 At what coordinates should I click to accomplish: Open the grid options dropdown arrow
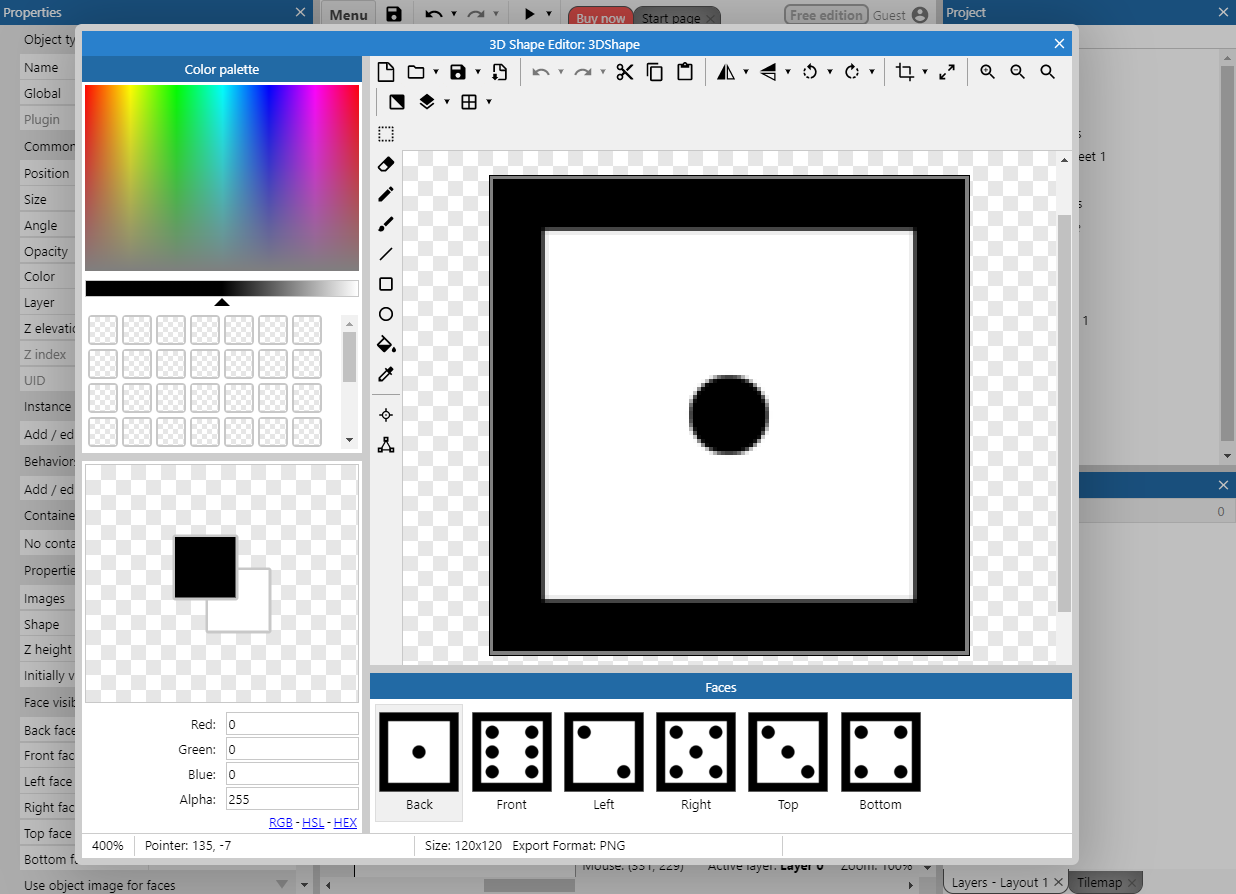[x=489, y=102]
